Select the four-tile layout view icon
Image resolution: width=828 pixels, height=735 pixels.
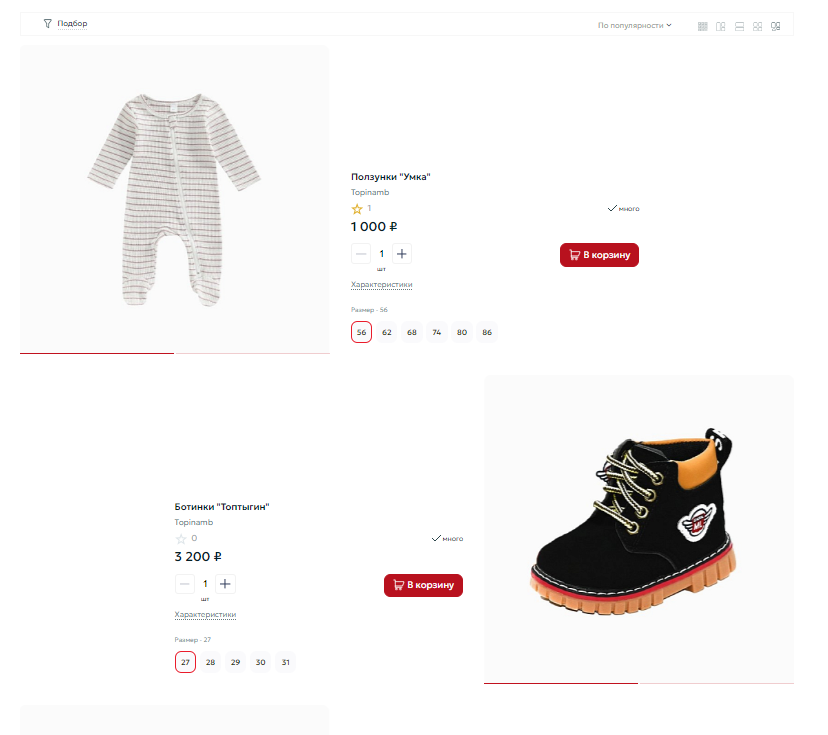[757, 26]
